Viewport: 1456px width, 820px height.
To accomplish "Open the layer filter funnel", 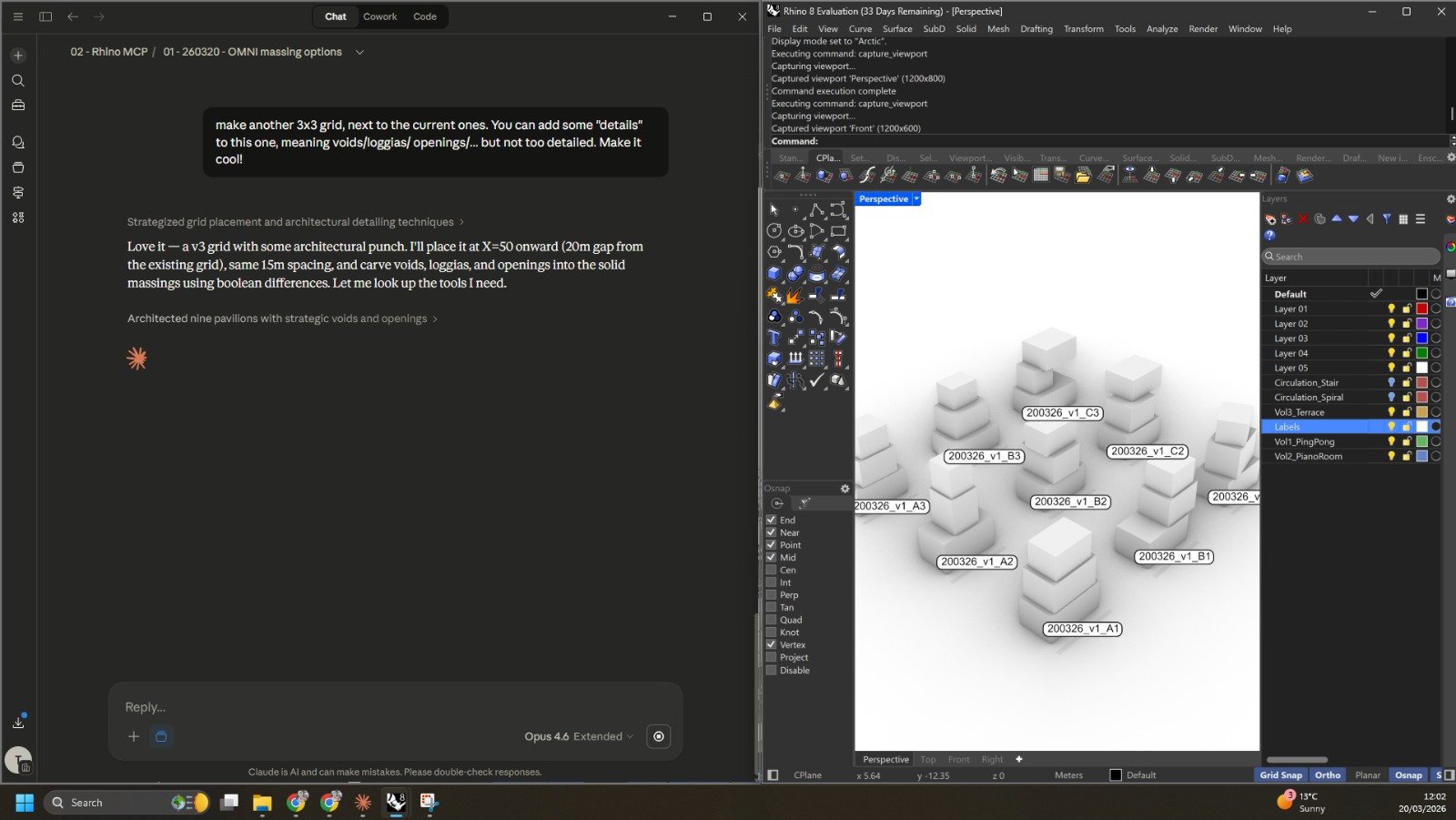I will point(1387,218).
